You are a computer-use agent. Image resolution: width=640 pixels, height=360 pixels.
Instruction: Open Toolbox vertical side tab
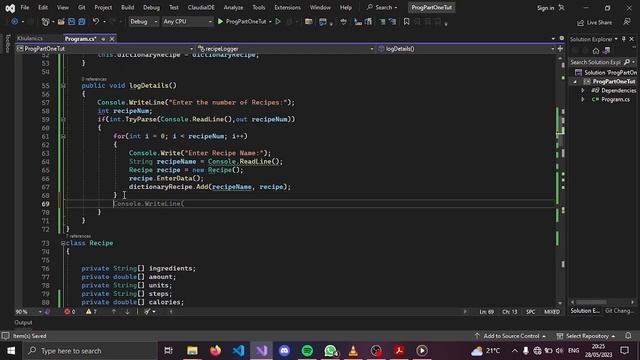tap(7, 44)
